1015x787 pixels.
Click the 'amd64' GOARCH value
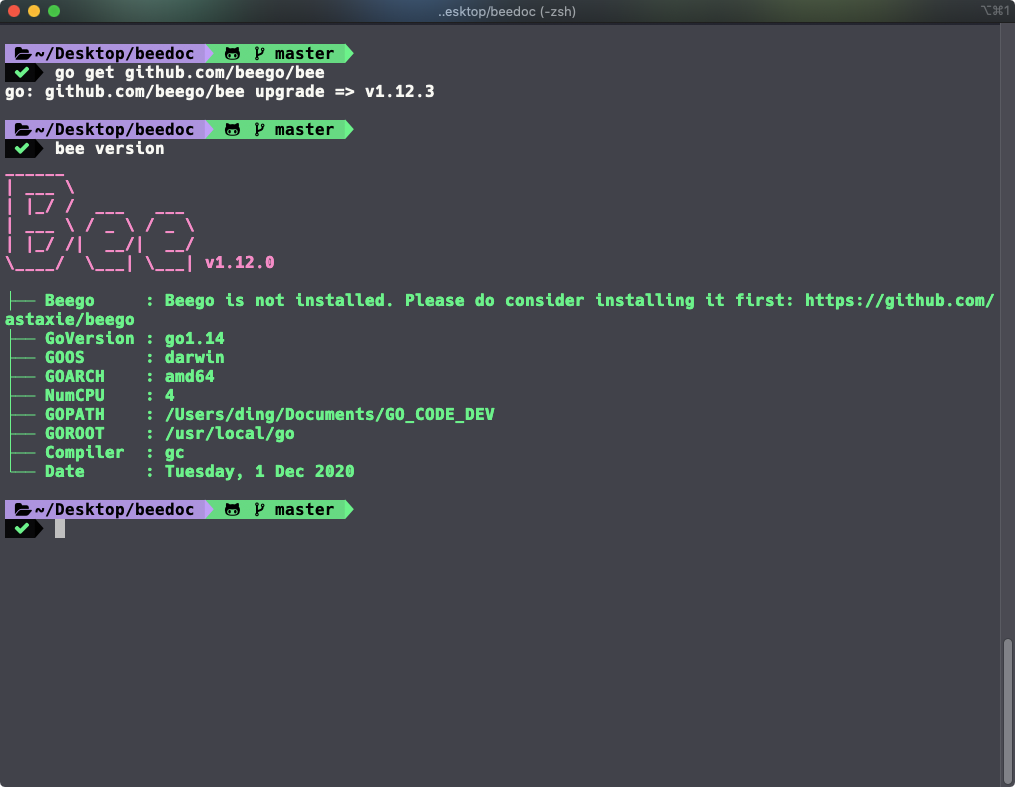click(x=190, y=377)
